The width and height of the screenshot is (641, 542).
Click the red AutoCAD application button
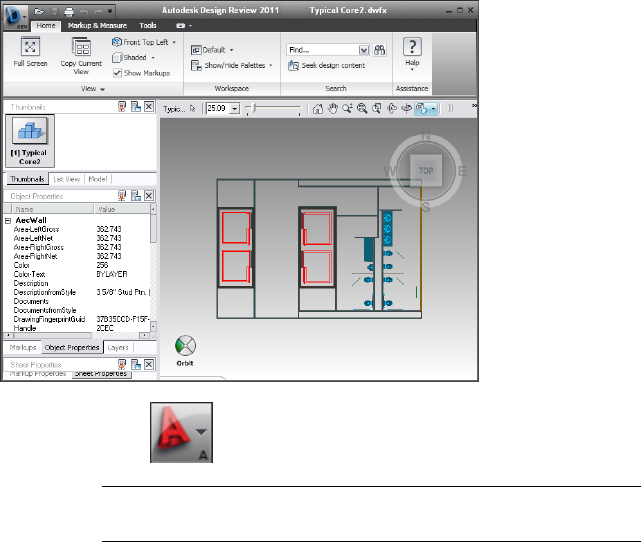182,432
